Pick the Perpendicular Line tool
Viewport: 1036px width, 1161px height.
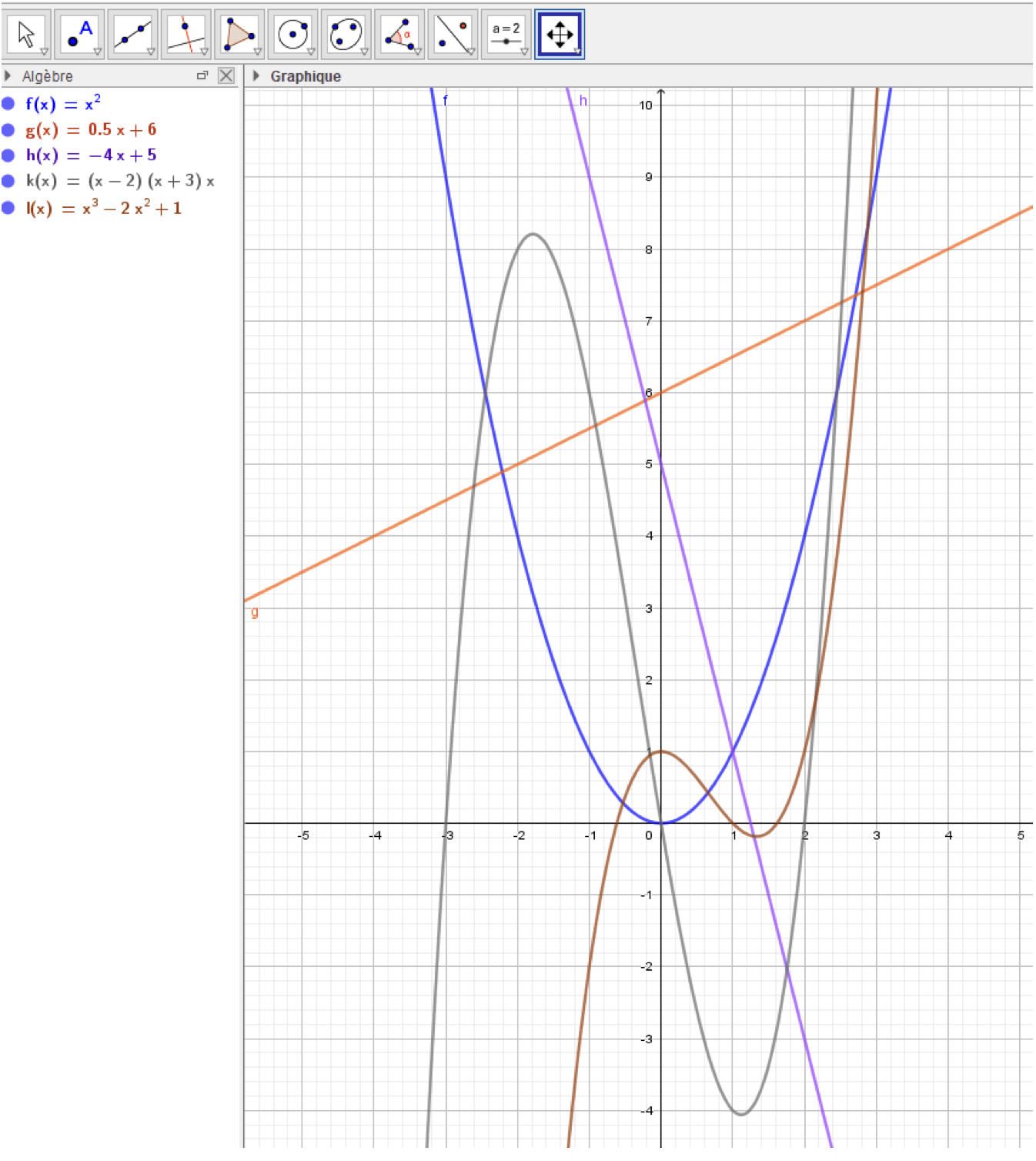[x=185, y=35]
